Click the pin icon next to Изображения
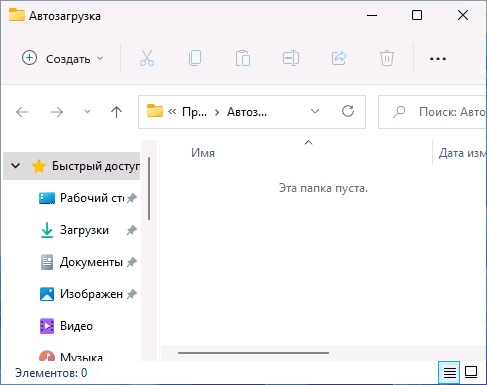 pyautogui.click(x=132, y=294)
